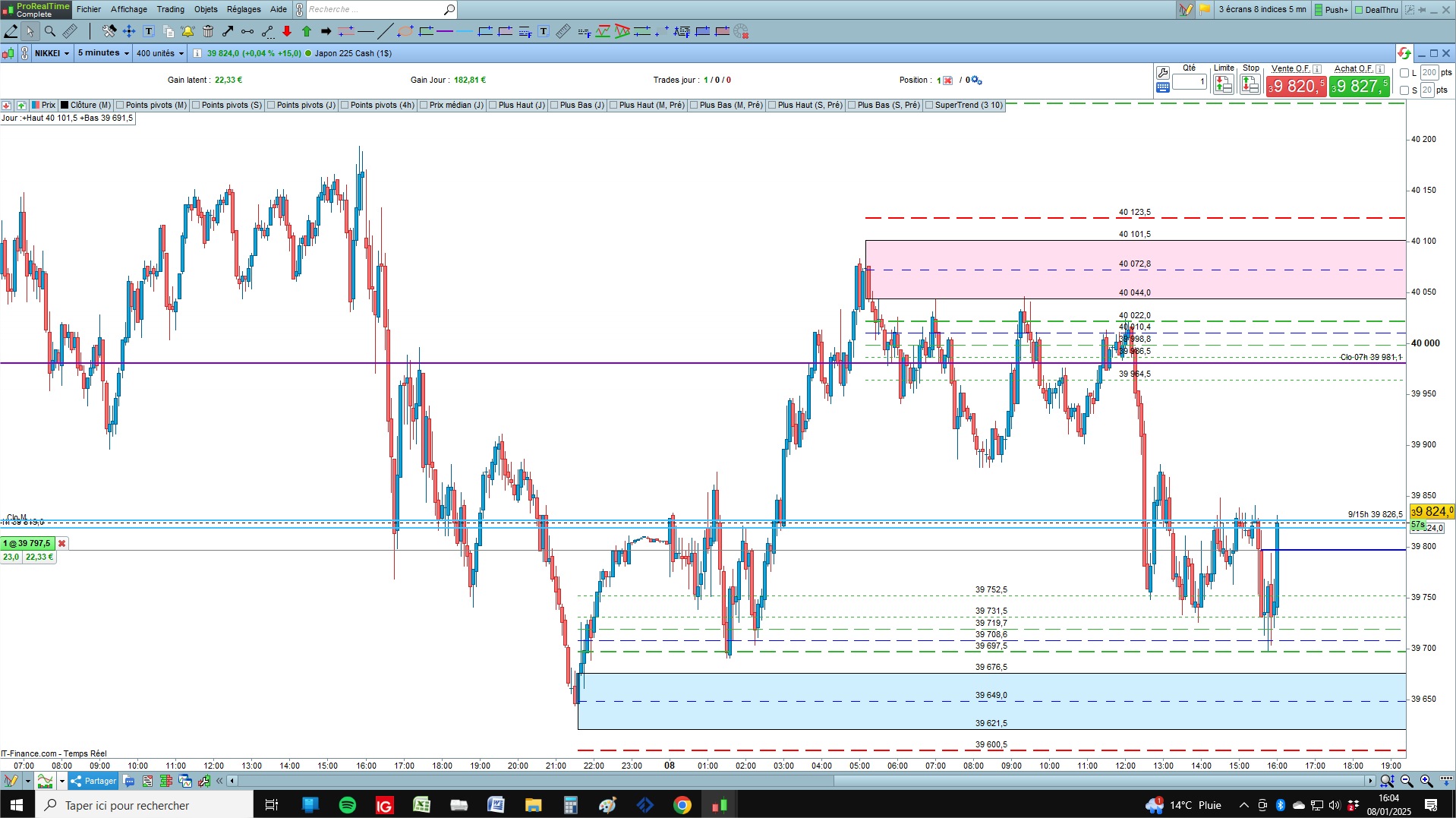Click the Windows search box in taskbar
The image size is (1456, 818).
(144, 805)
